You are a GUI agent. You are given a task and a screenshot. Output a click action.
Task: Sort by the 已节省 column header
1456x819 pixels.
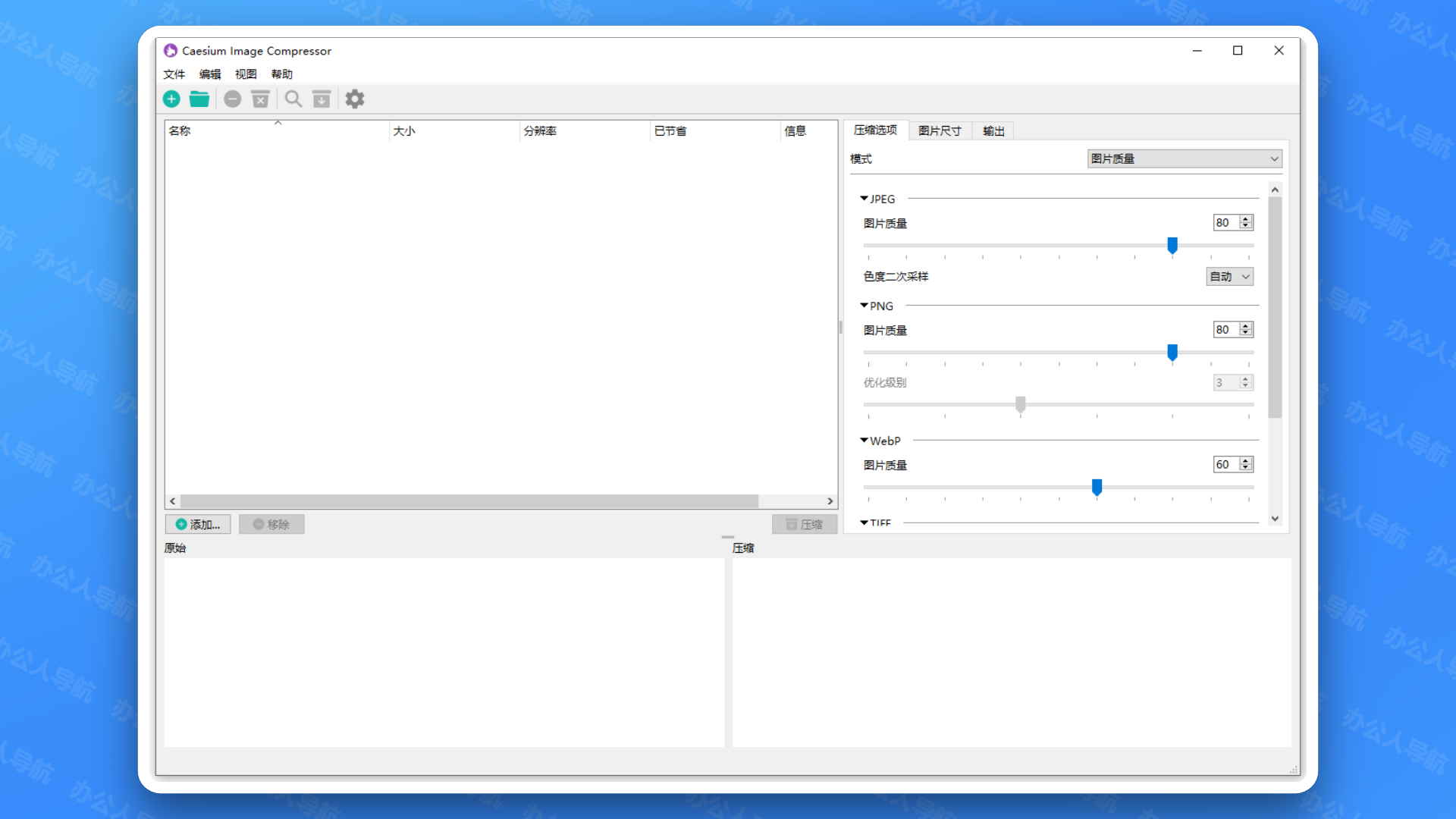tap(716, 130)
